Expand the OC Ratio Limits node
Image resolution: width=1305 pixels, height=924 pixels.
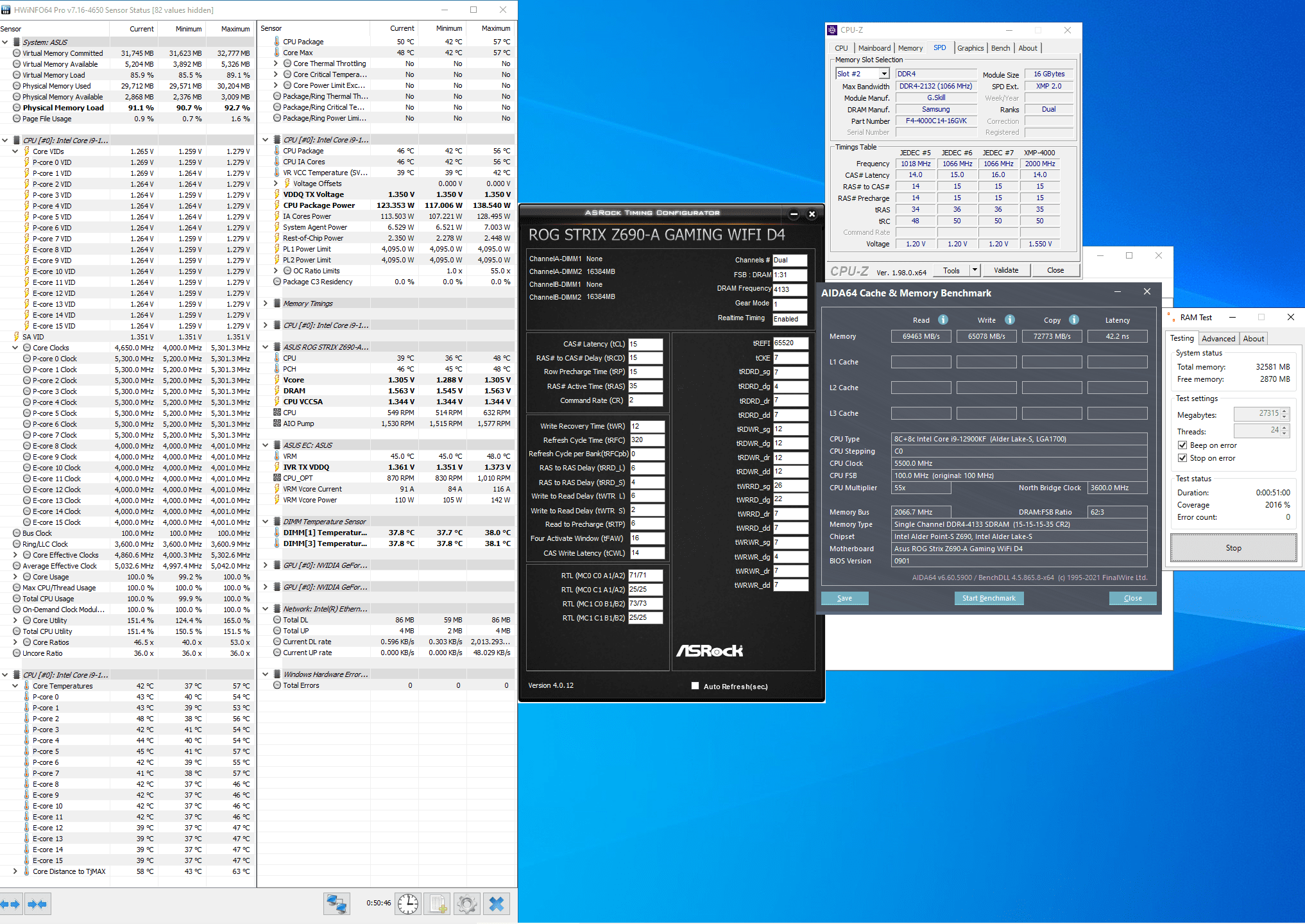(x=276, y=271)
